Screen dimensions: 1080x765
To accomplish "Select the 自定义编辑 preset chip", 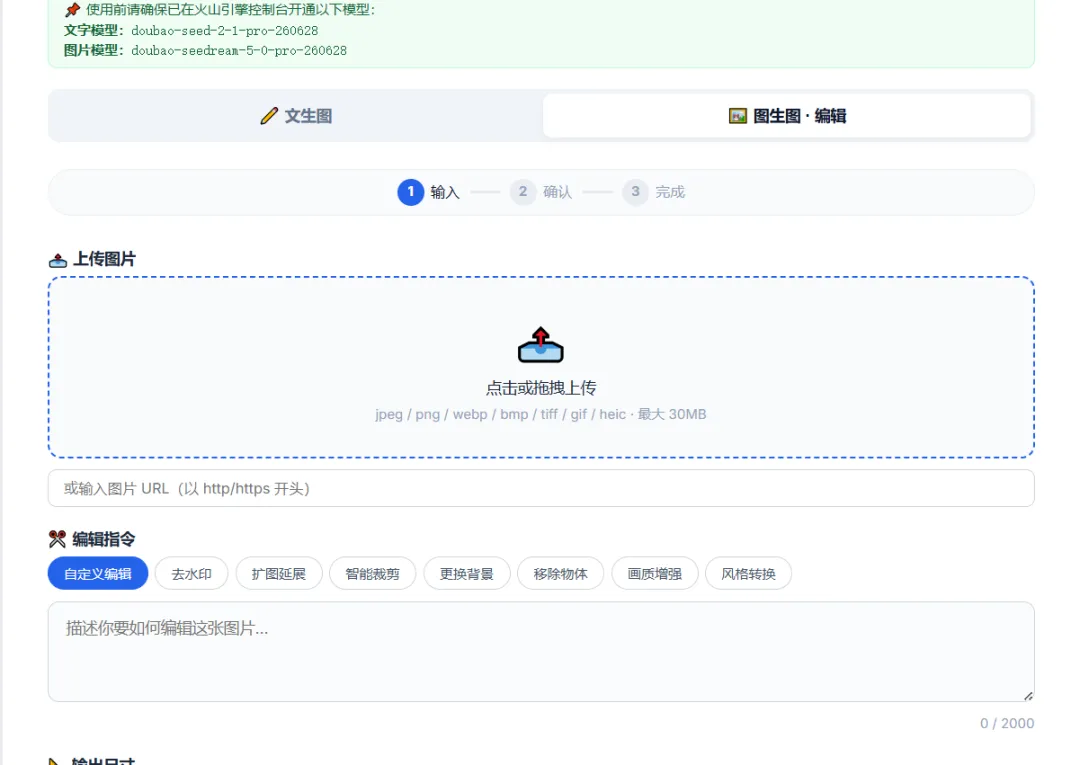I will (98, 574).
